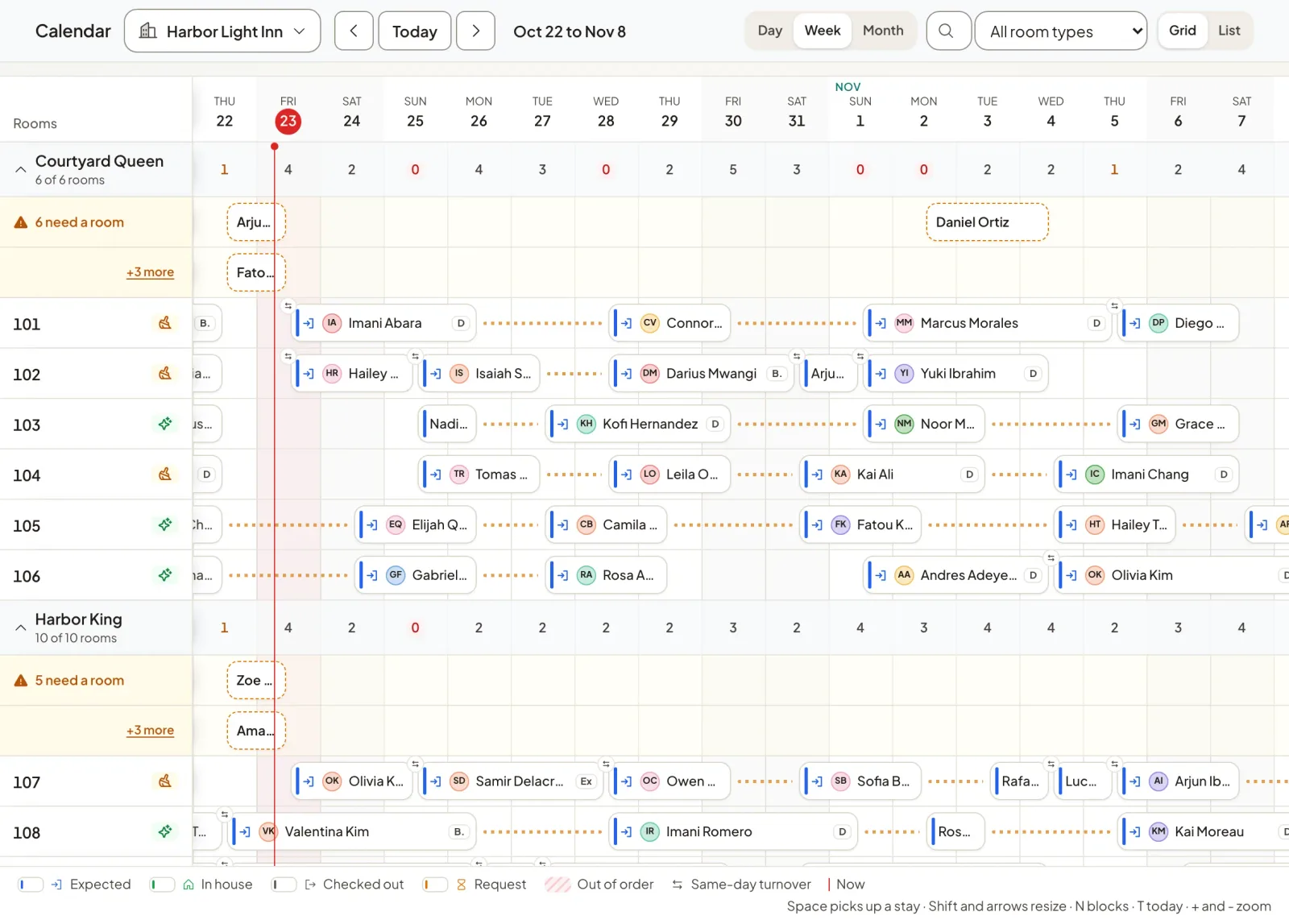Click room 102 housekeeping status icon
The width and height of the screenshot is (1289, 924).
(x=165, y=374)
